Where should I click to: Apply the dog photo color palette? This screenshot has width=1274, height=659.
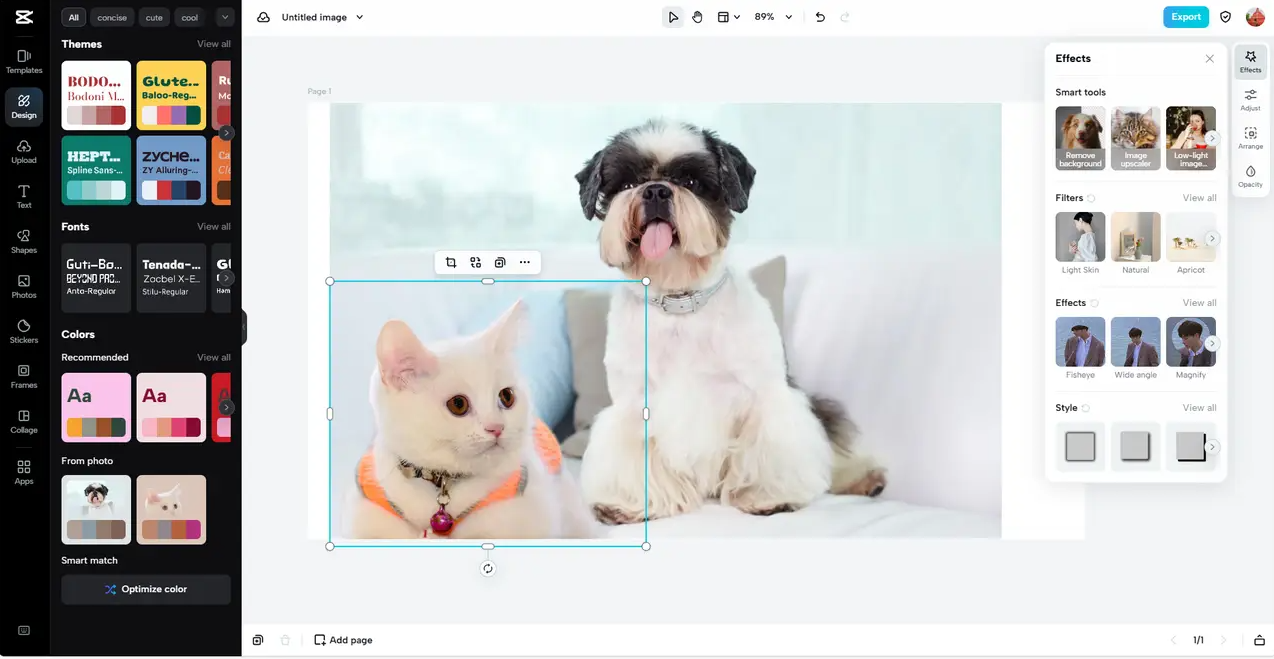pos(96,509)
